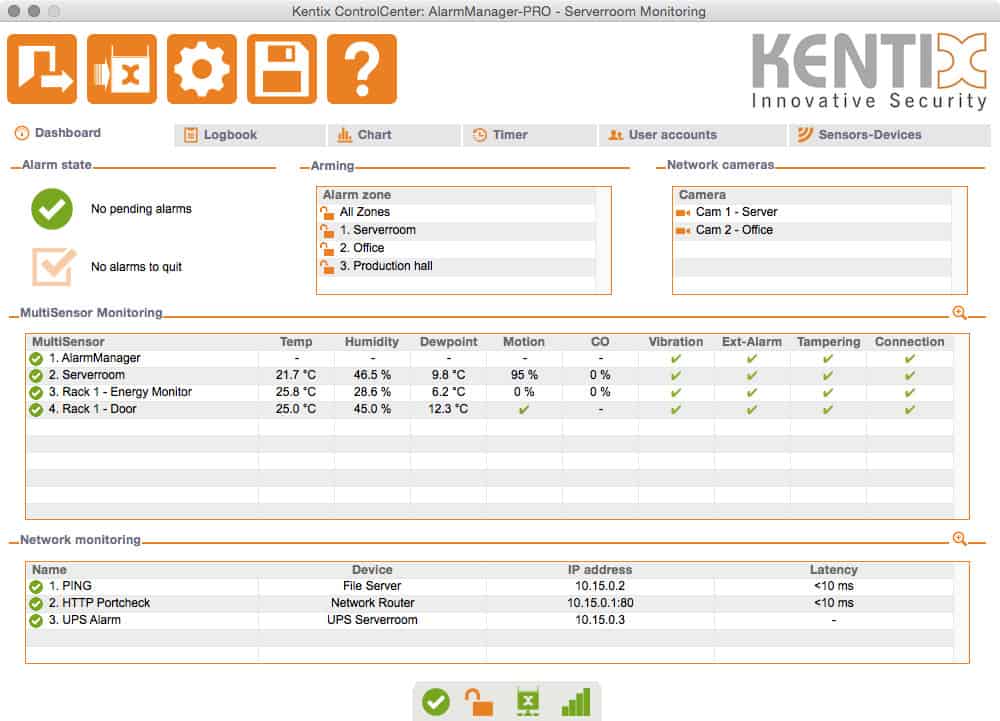The width and height of the screenshot is (1000, 721).
Task: Click the Vibration column header
Action: coord(675,342)
